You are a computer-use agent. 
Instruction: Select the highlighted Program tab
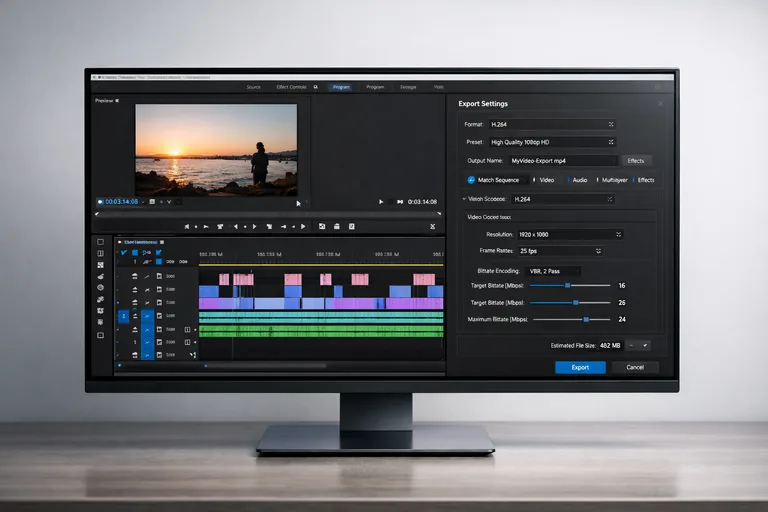point(341,87)
